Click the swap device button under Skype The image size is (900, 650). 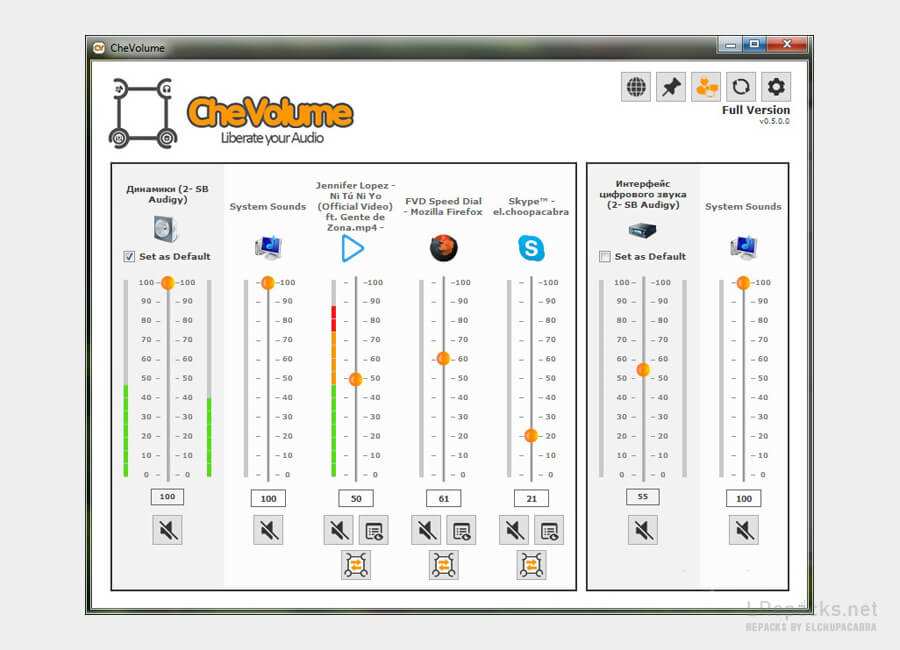[x=532, y=565]
